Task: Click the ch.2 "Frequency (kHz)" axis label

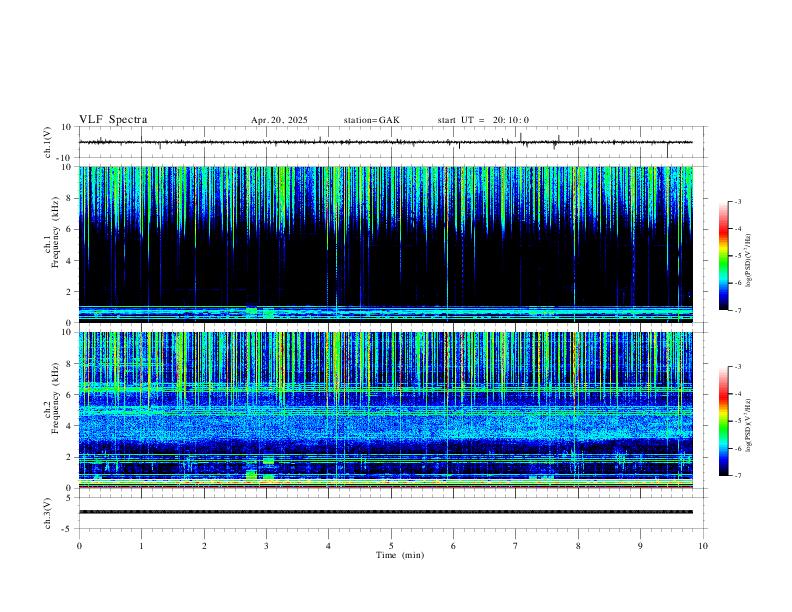Action: [55, 398]
